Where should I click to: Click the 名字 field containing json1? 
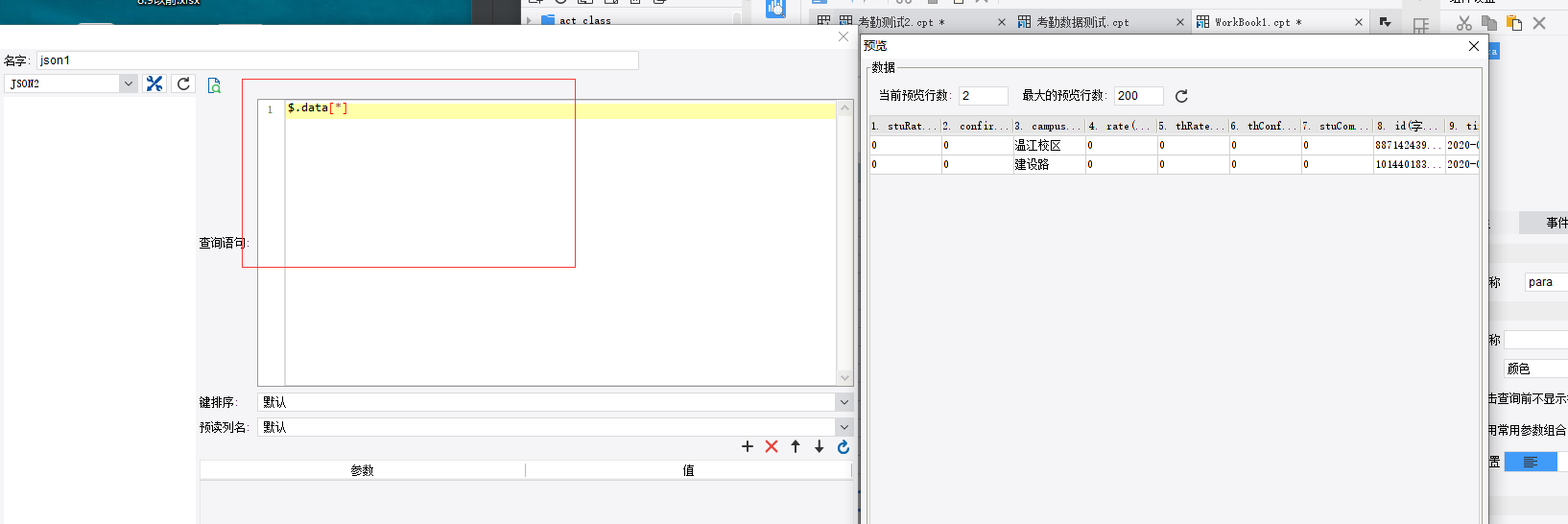(x=337, y=60)
